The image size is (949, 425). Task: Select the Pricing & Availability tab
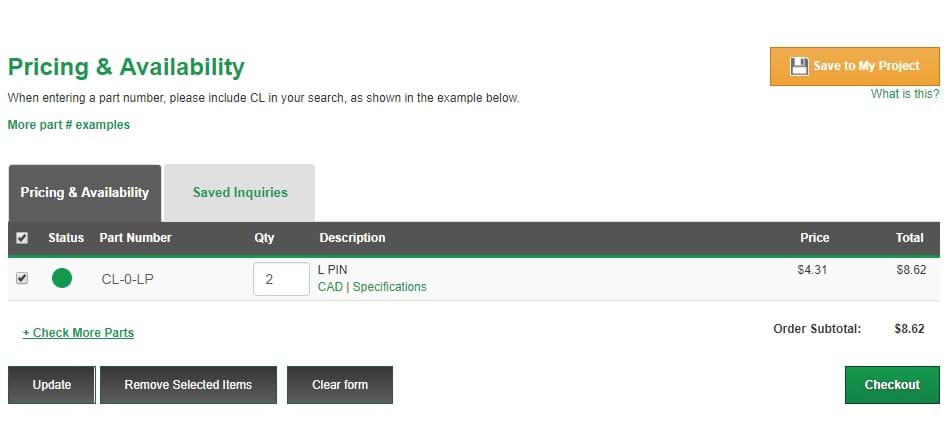(85, 193)
